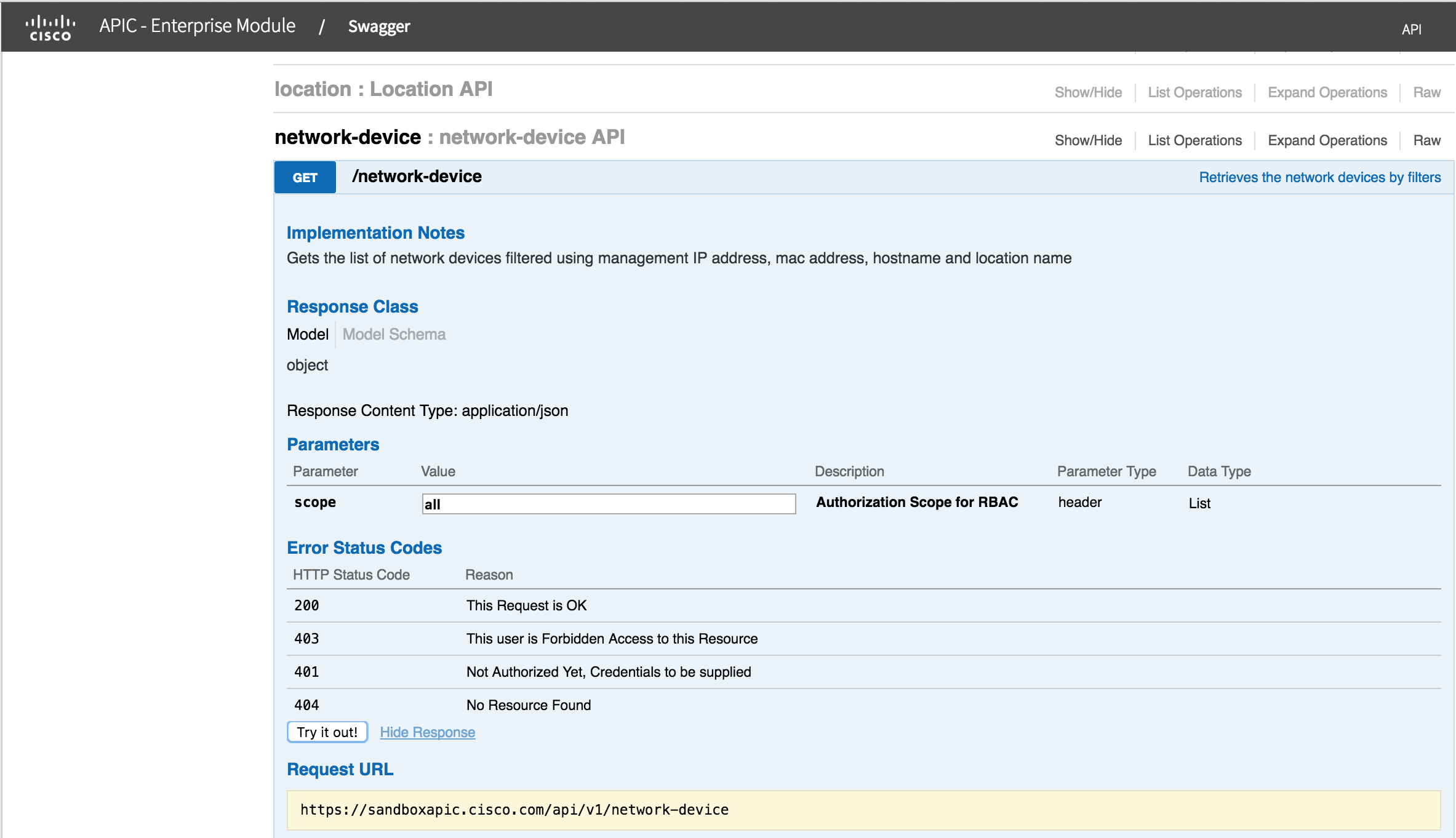Image resolution: width=1456 pixels, height=838 pixels.
Task: Click the 'List' data type cell
Action: [1199, 503]
